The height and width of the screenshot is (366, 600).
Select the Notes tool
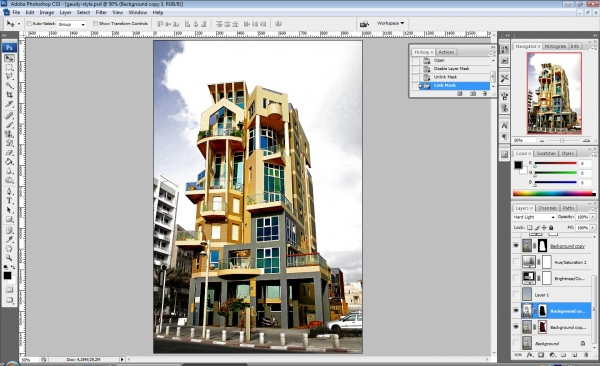pos(9,230)
